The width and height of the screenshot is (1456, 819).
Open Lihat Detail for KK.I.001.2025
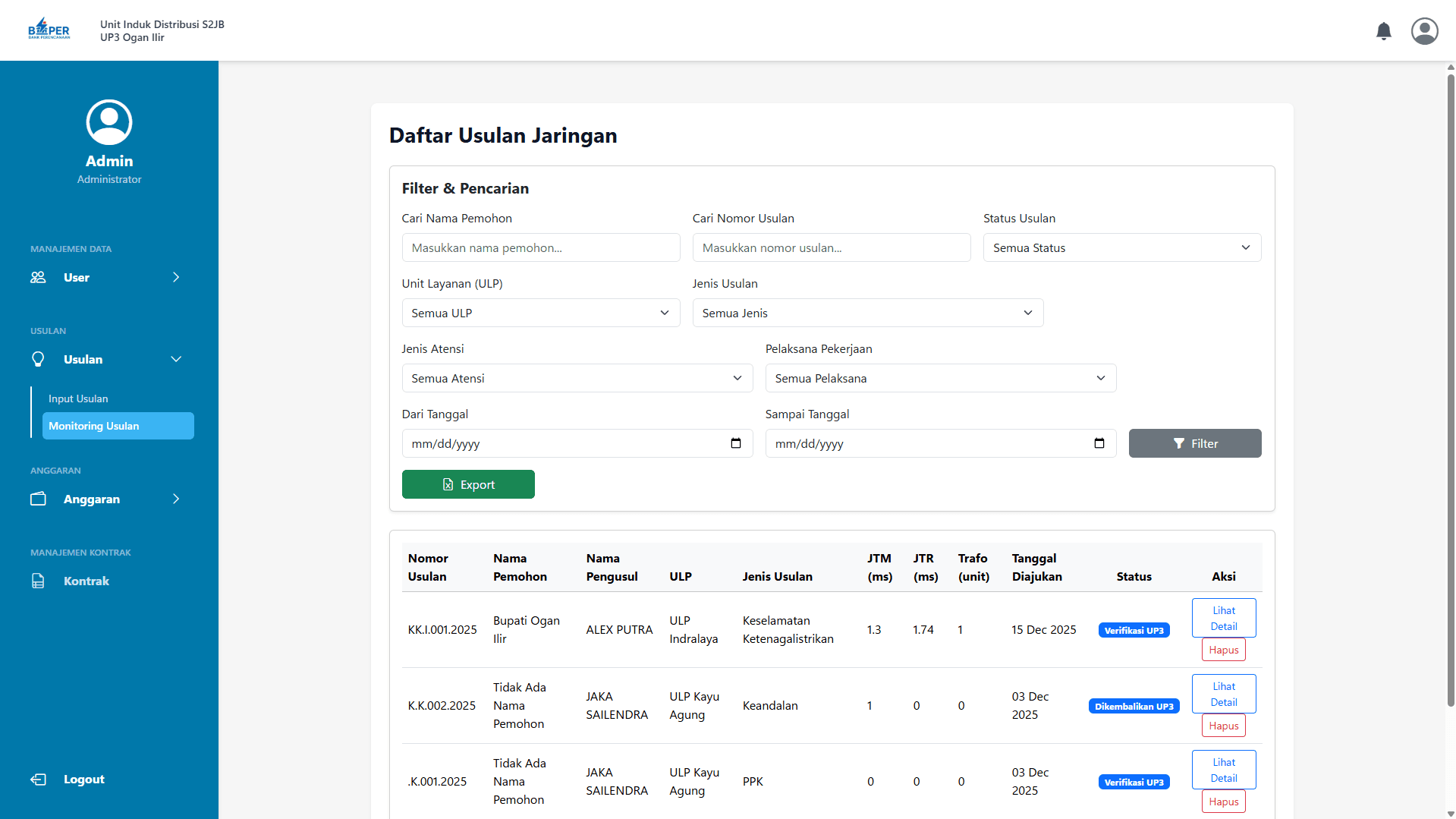(x=1224, y=618)
